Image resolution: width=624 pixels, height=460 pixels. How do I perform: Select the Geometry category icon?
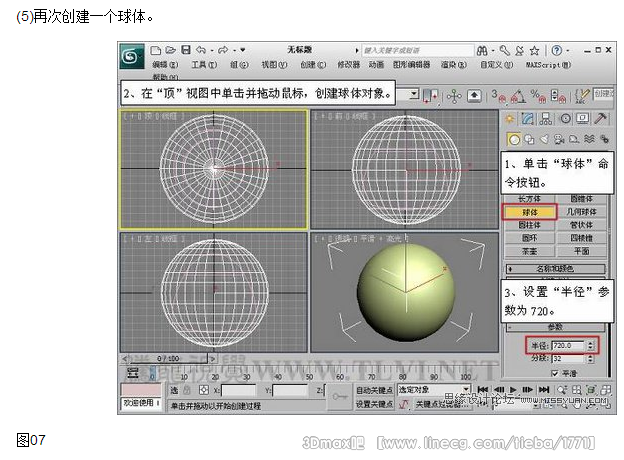coord(514,139)
